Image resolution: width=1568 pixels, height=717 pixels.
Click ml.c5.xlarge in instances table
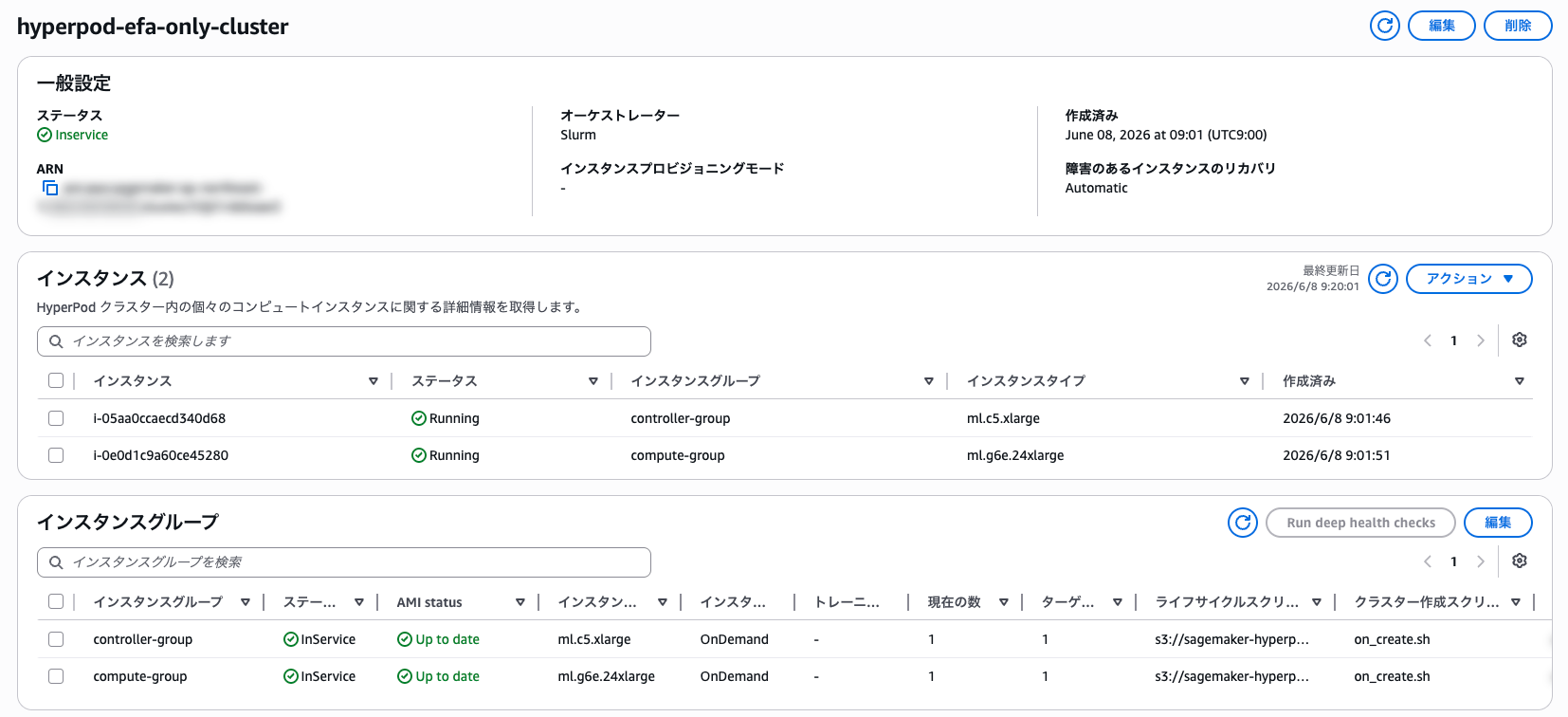[x=1003, y=418]
